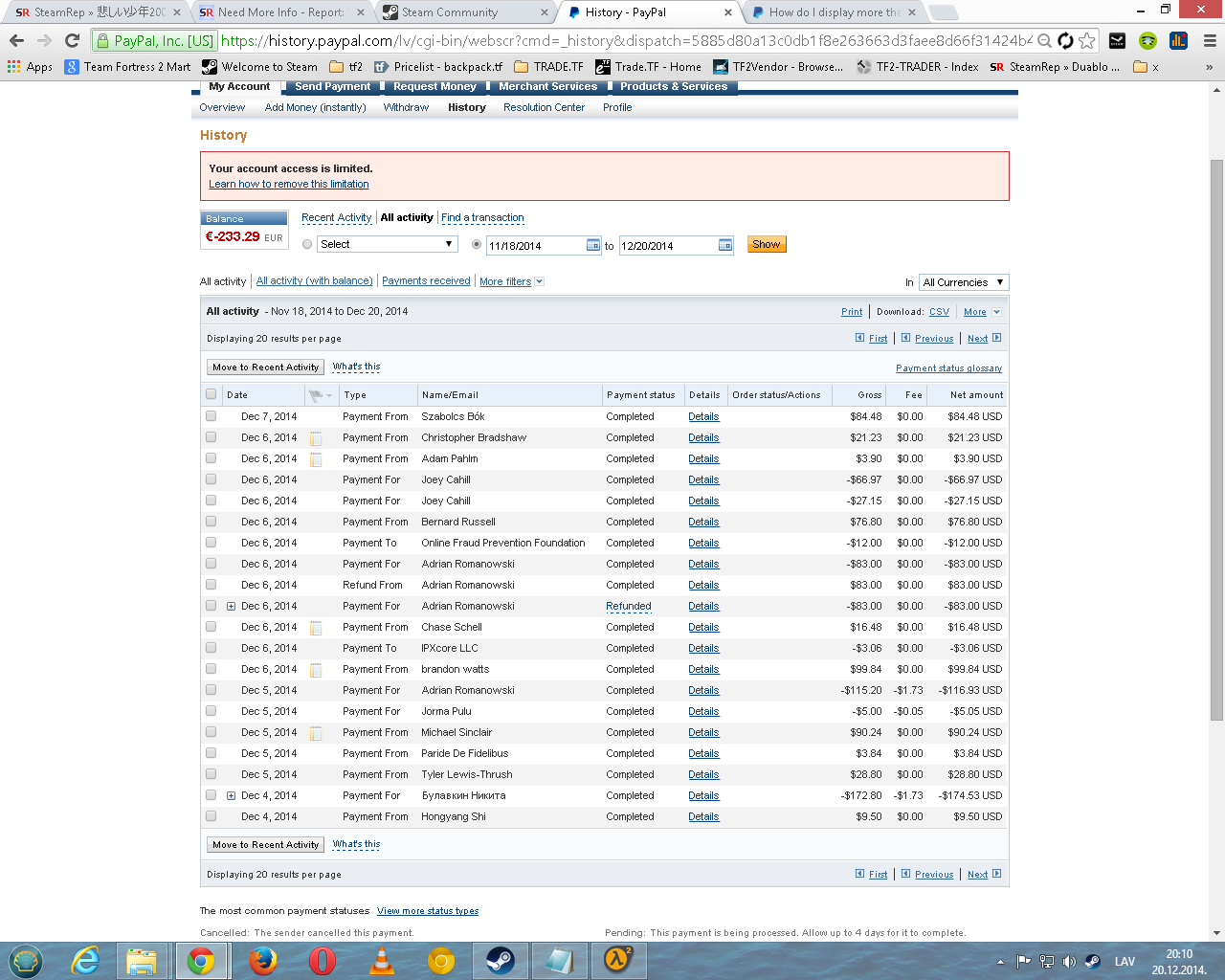Image resolution: width=1225 pixels, height=980 pixels.
Task: Choose the Select period radio button
Action: (x=307, y=244)
